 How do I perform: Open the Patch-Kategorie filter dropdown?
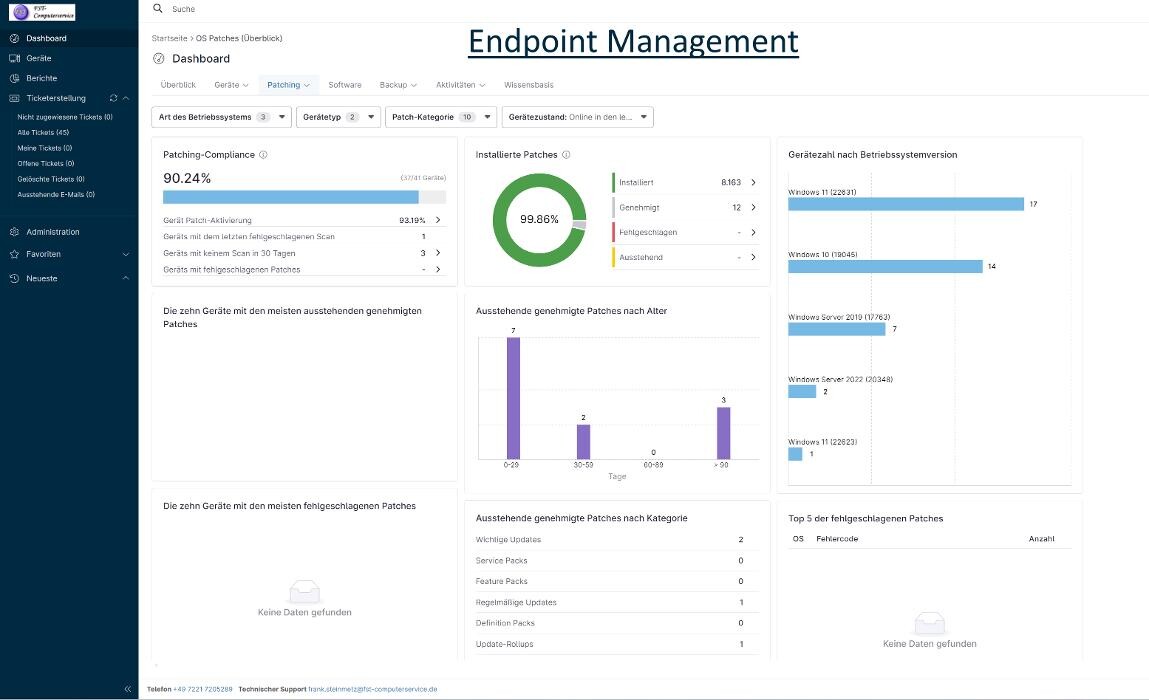(440, 117)
